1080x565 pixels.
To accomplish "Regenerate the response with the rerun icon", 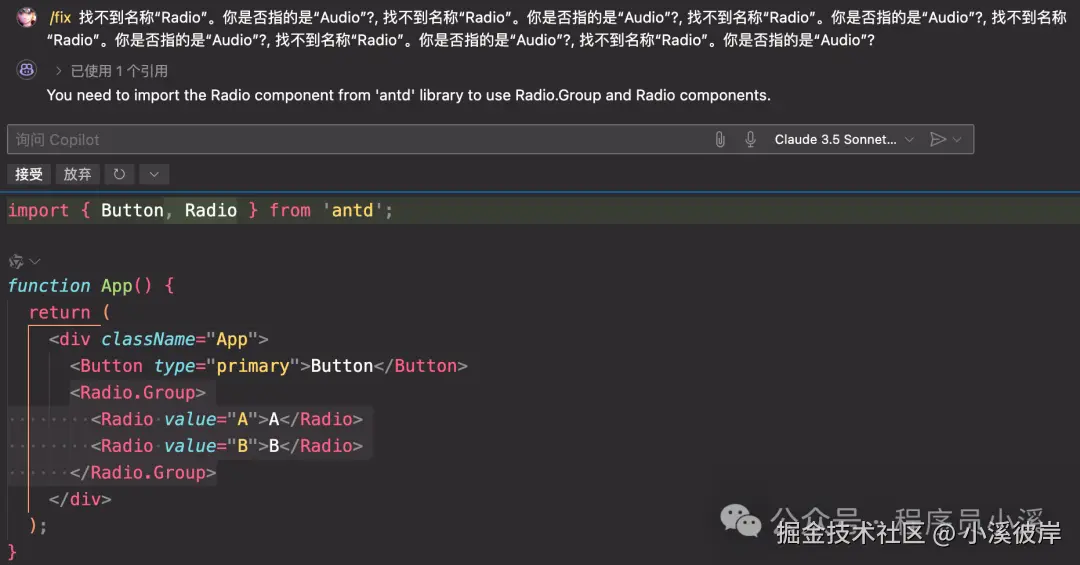I will 119,174.
